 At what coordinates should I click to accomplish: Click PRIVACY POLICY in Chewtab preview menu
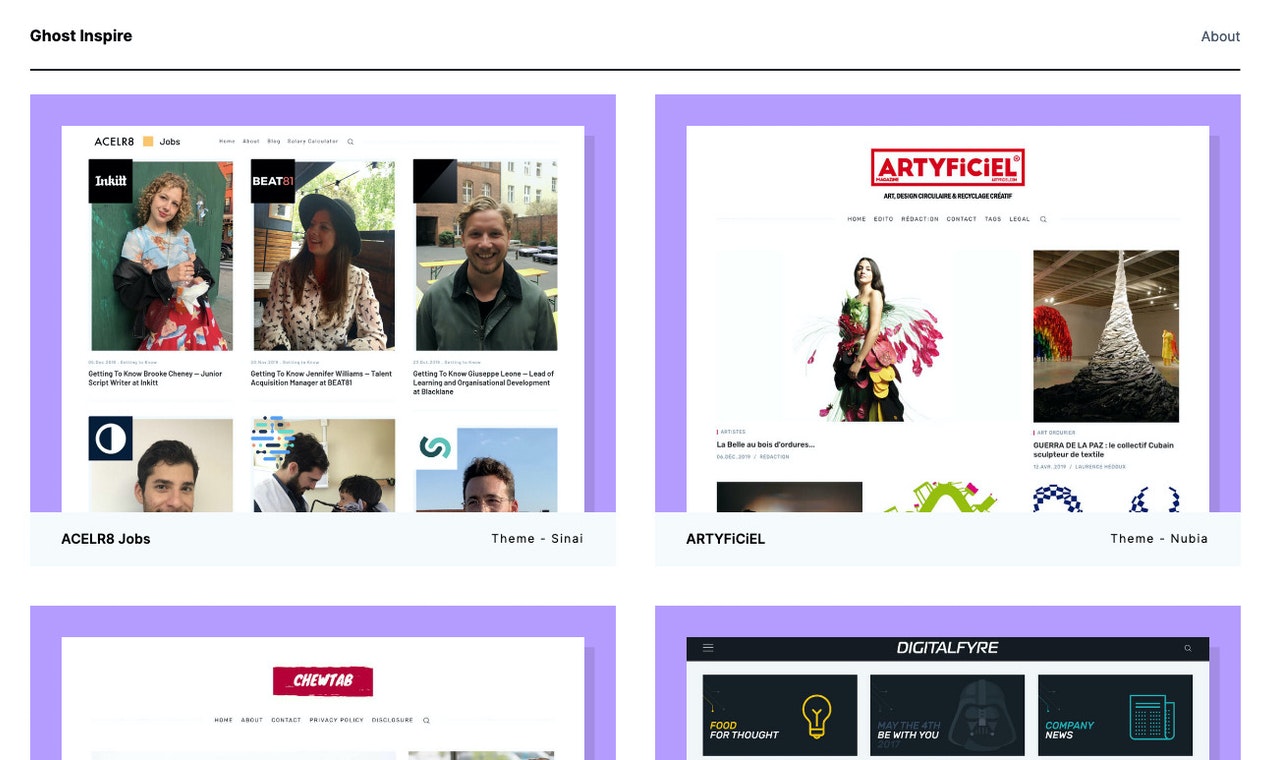click(x=336, y=720)
